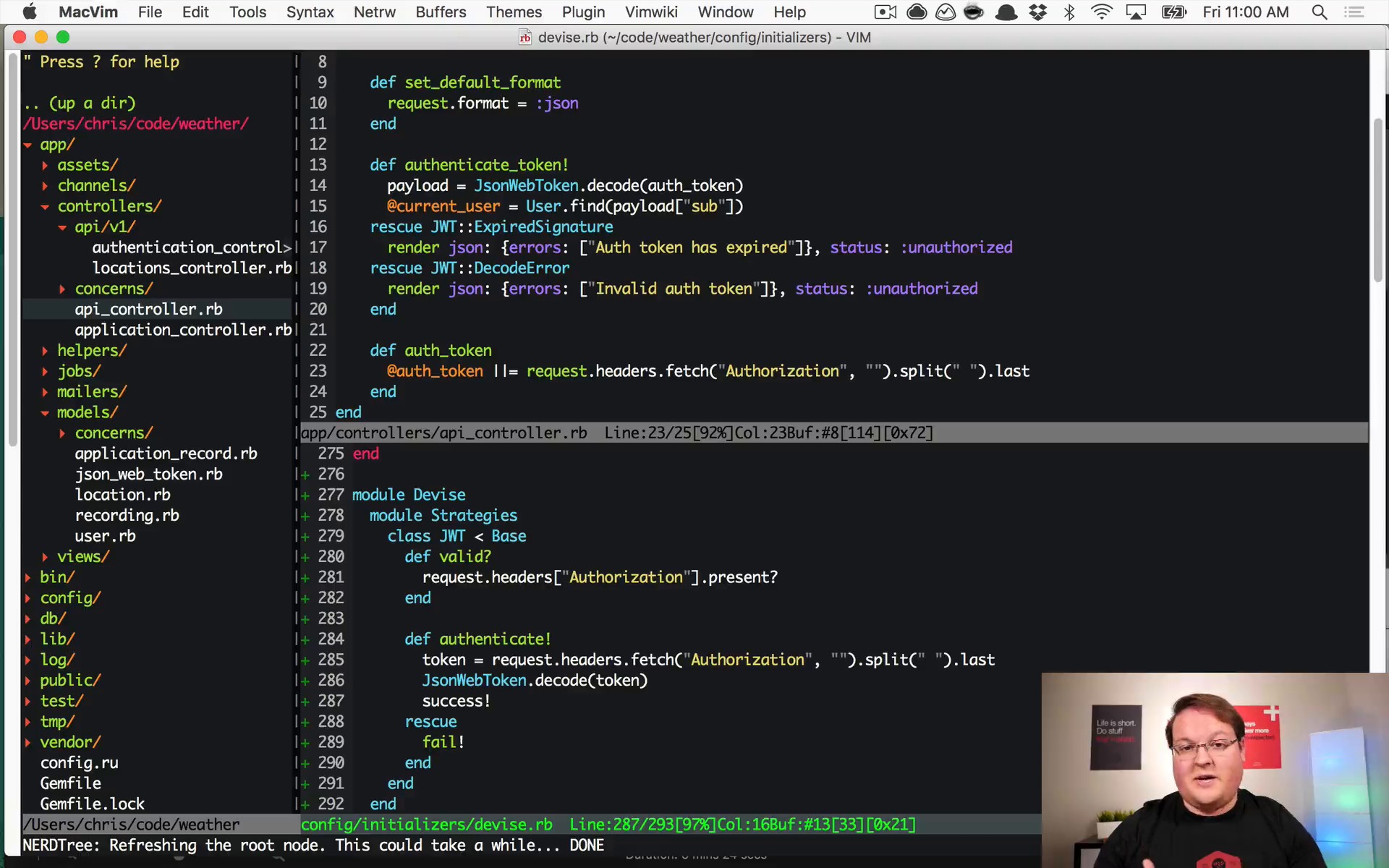Expand the mailers/ folder

[x=45, y=392]
